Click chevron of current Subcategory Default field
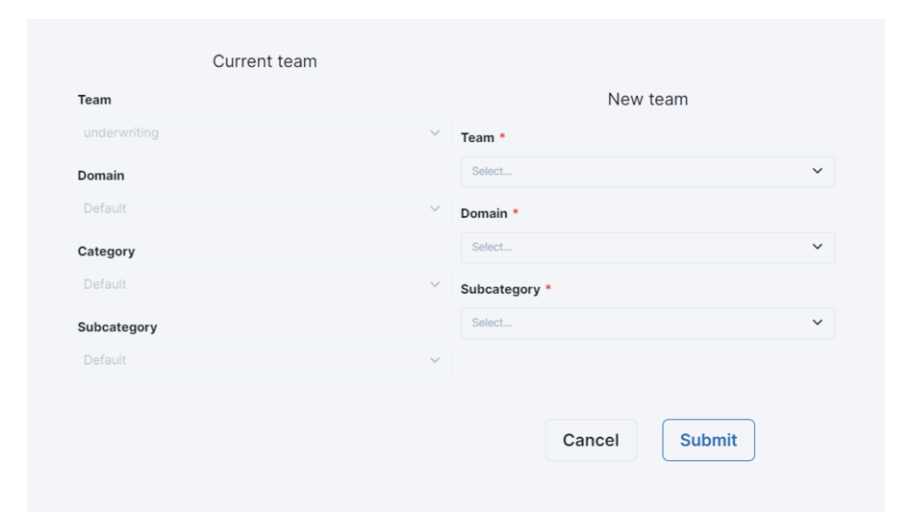The image size is (906, 528). (x=434, y=360)
